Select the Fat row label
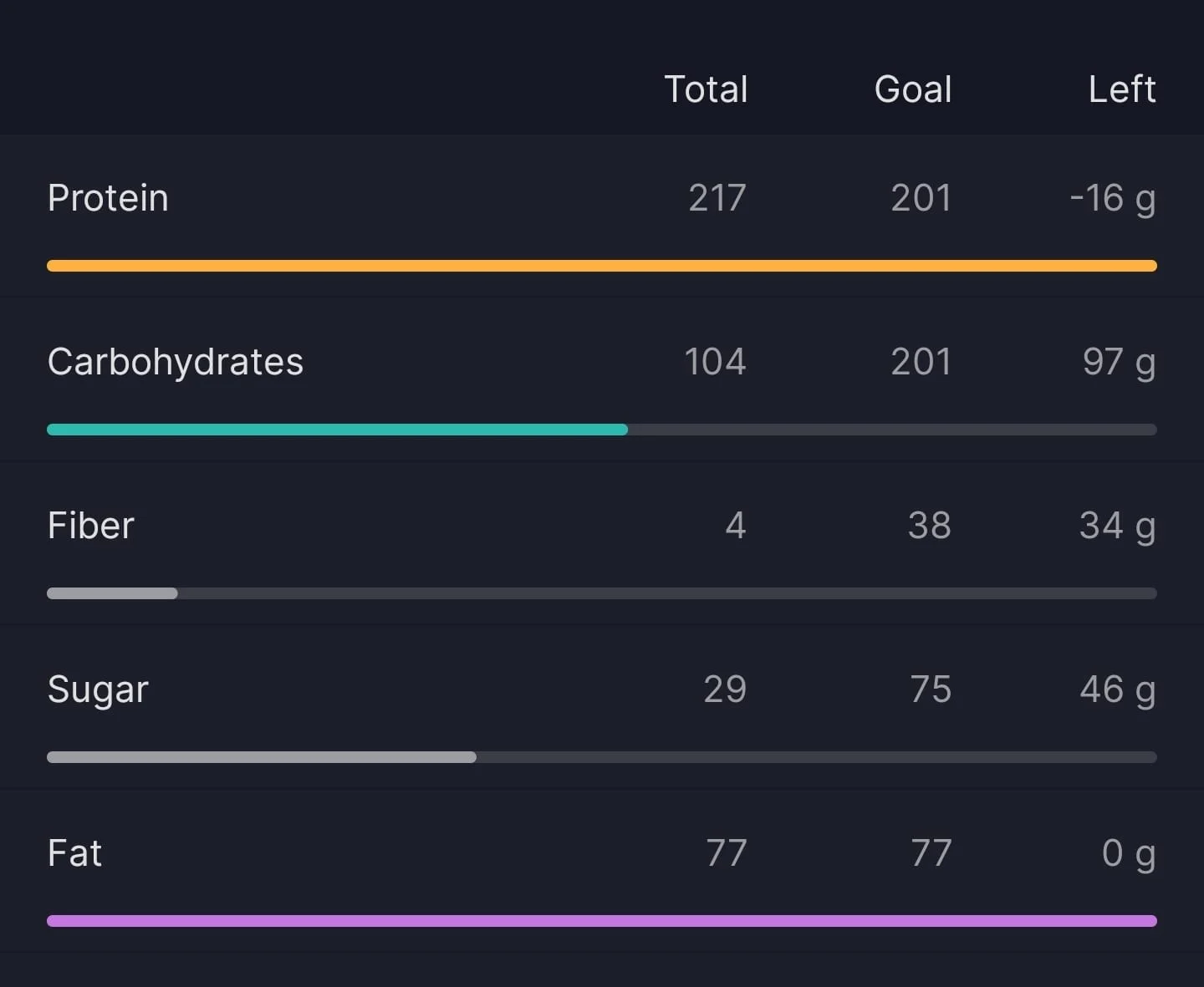Viewport: 1204px width, 987px height. pyautogui.click(x=75, y=853)
